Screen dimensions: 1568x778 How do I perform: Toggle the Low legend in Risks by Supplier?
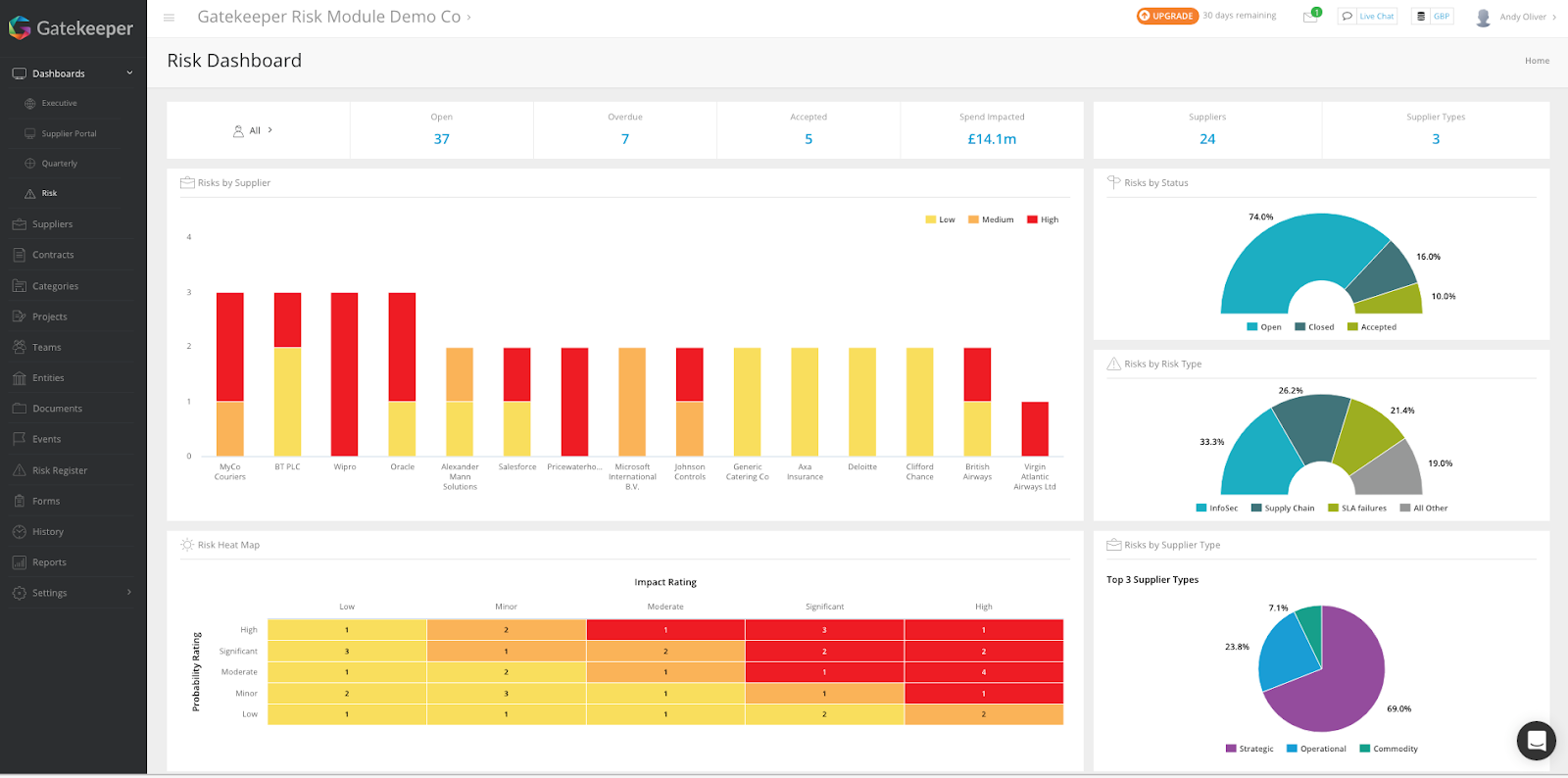(940, 219)
